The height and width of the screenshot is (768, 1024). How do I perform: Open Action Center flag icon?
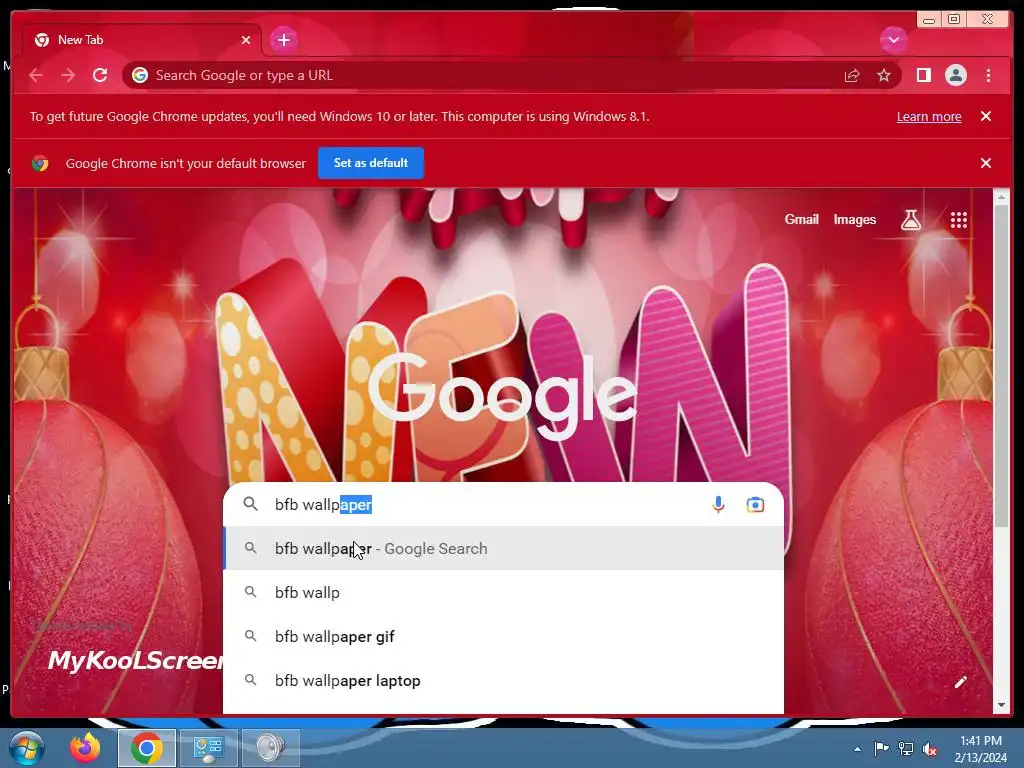click(x=881, y=748)
